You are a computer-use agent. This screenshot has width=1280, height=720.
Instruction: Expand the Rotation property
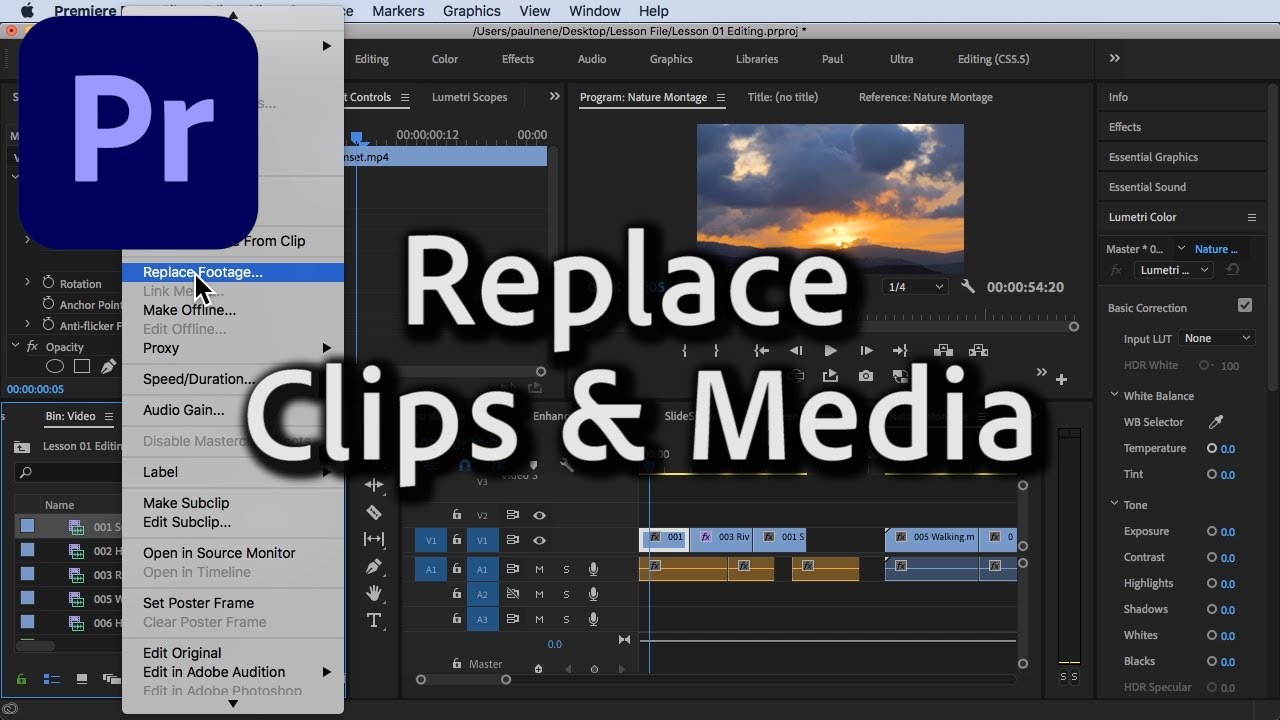[x=27, y=283]
